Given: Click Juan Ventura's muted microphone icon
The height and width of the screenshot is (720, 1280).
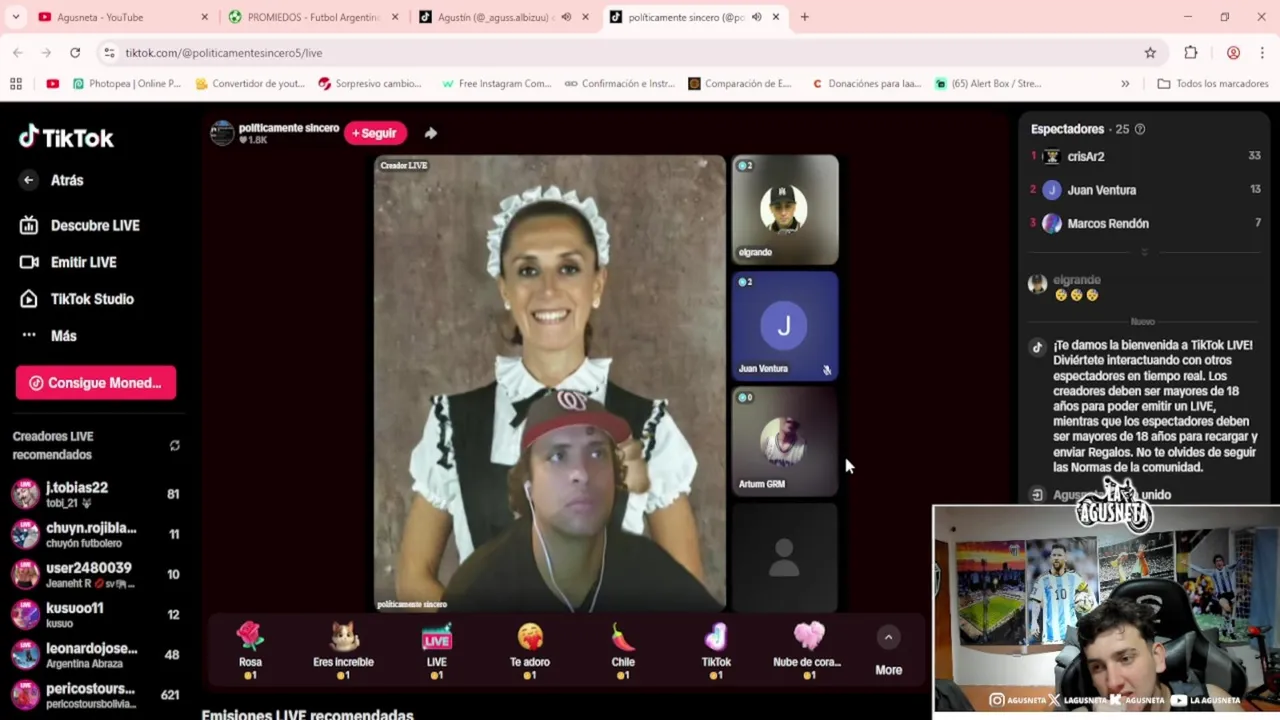Looking at the screenshot, I should click(827, 370).
